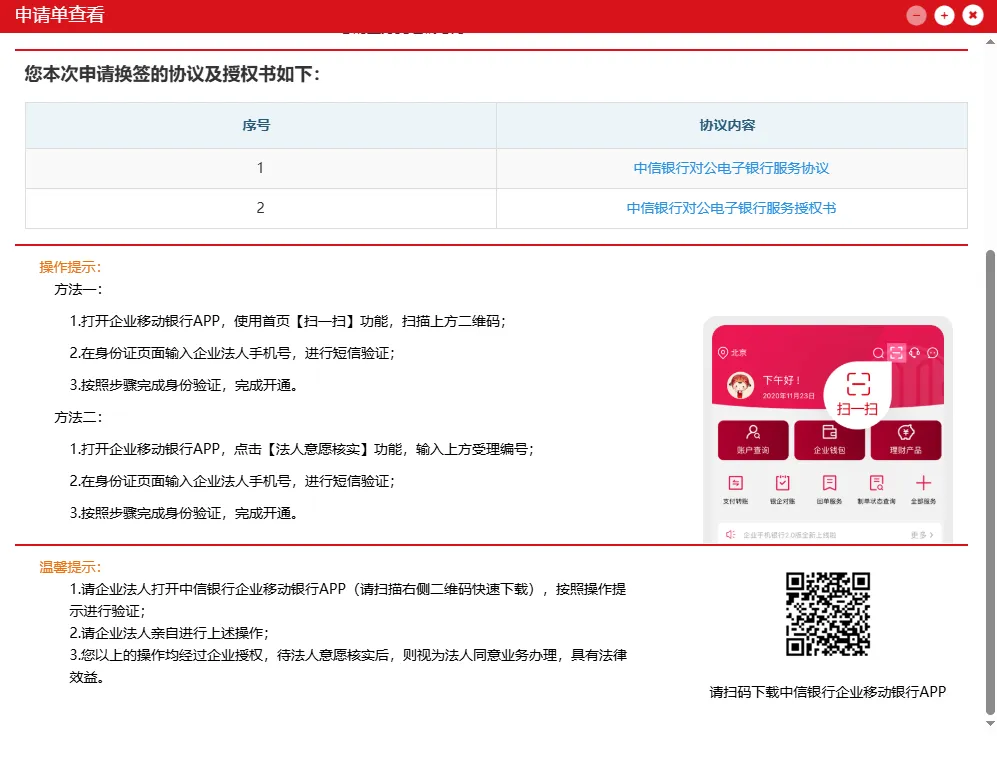Click the 方法二: label
This screenshot has width=997, height=757.
click(78, 418)
